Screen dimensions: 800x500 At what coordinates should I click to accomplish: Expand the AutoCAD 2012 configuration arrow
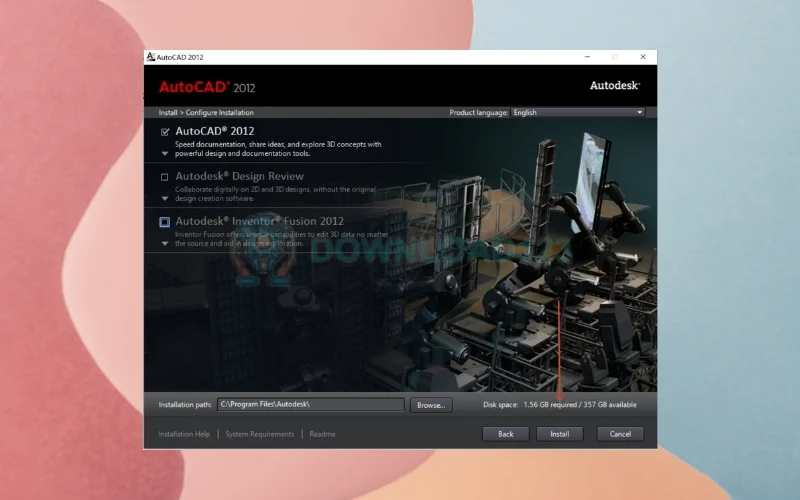click(x=165, y=155)
